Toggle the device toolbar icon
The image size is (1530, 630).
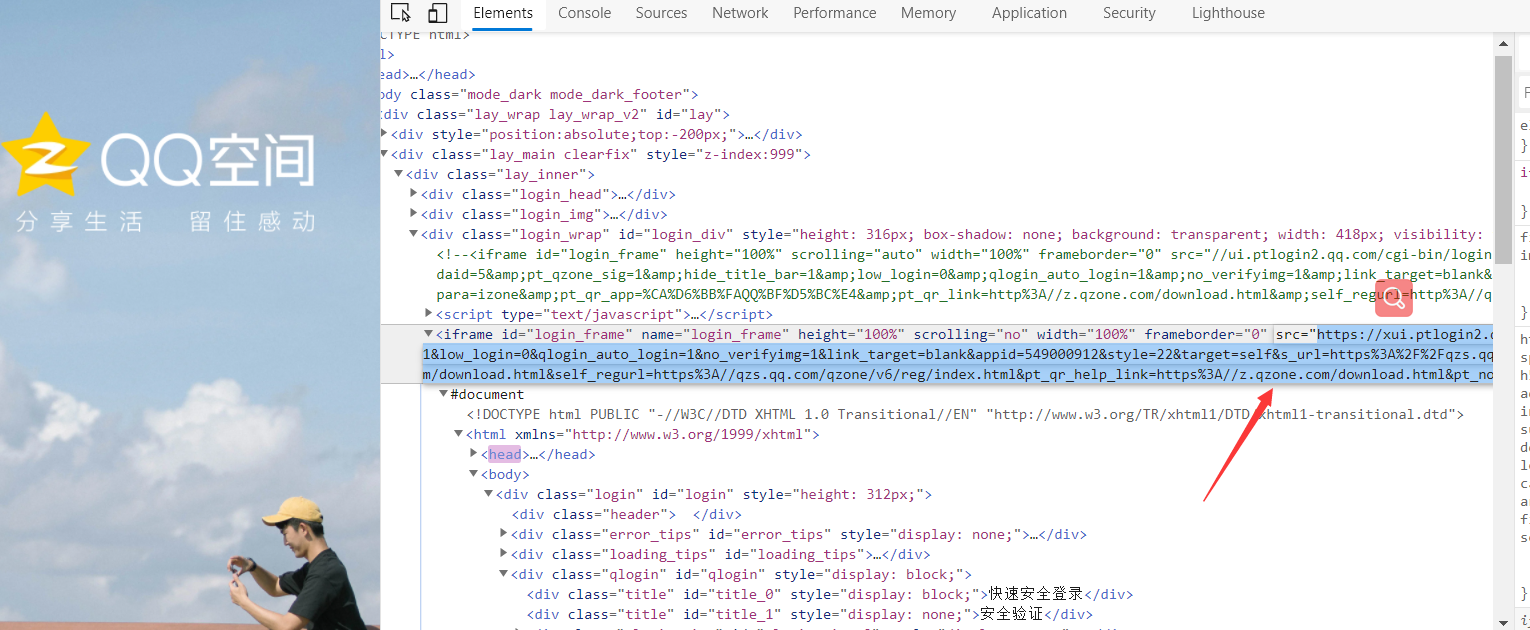tap(437, 13)
